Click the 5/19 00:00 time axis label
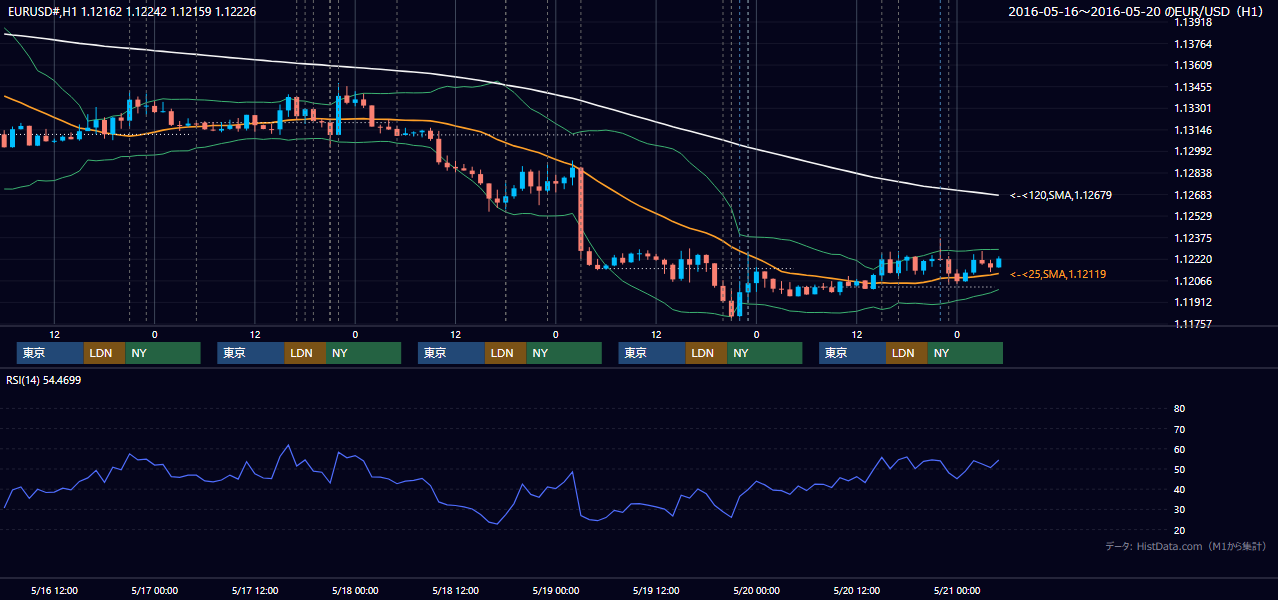Viewport: 1278px width, 600px height. coord(556,590)
